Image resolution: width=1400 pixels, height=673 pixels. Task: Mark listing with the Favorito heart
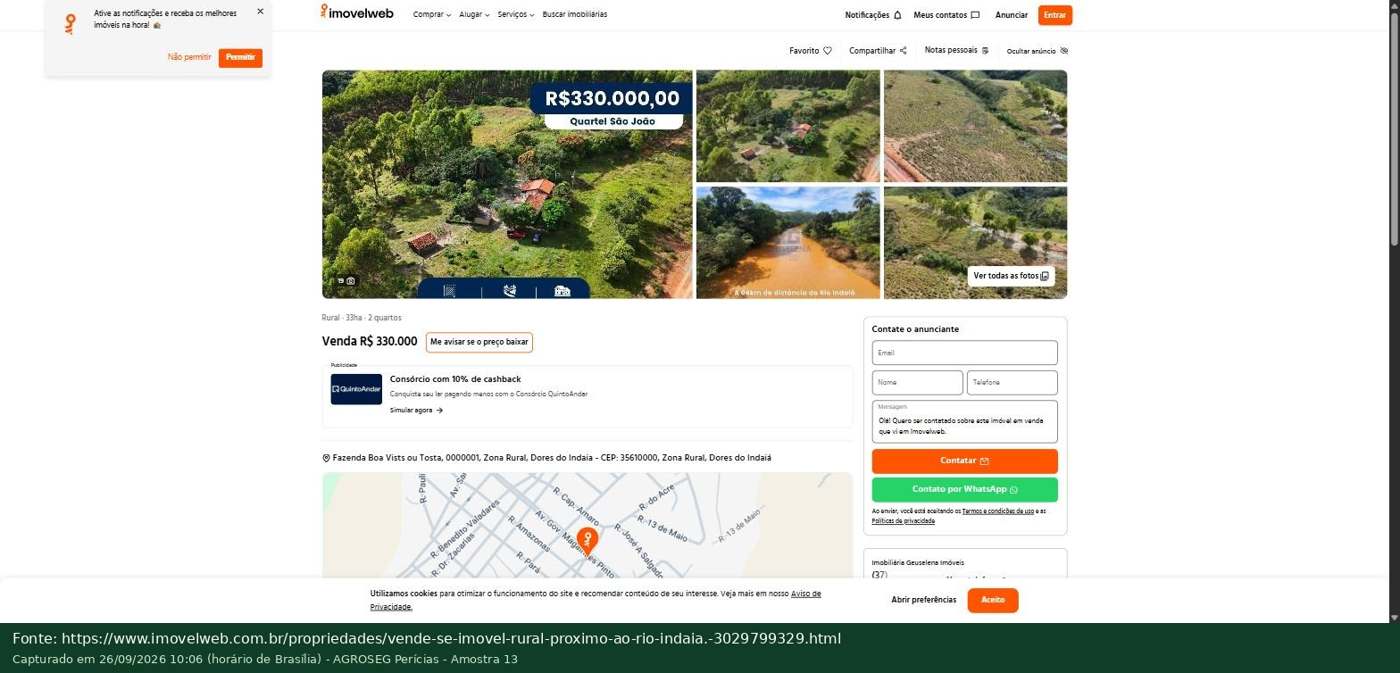point(827,51)
